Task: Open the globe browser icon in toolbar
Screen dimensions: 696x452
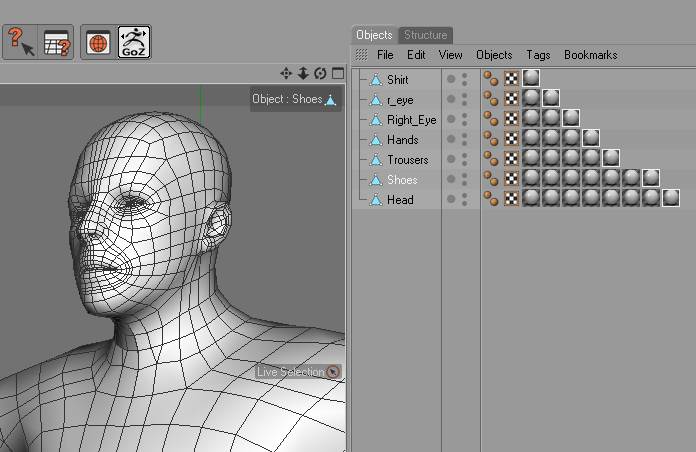Action: pyautogui.click(x=98, y=41)
